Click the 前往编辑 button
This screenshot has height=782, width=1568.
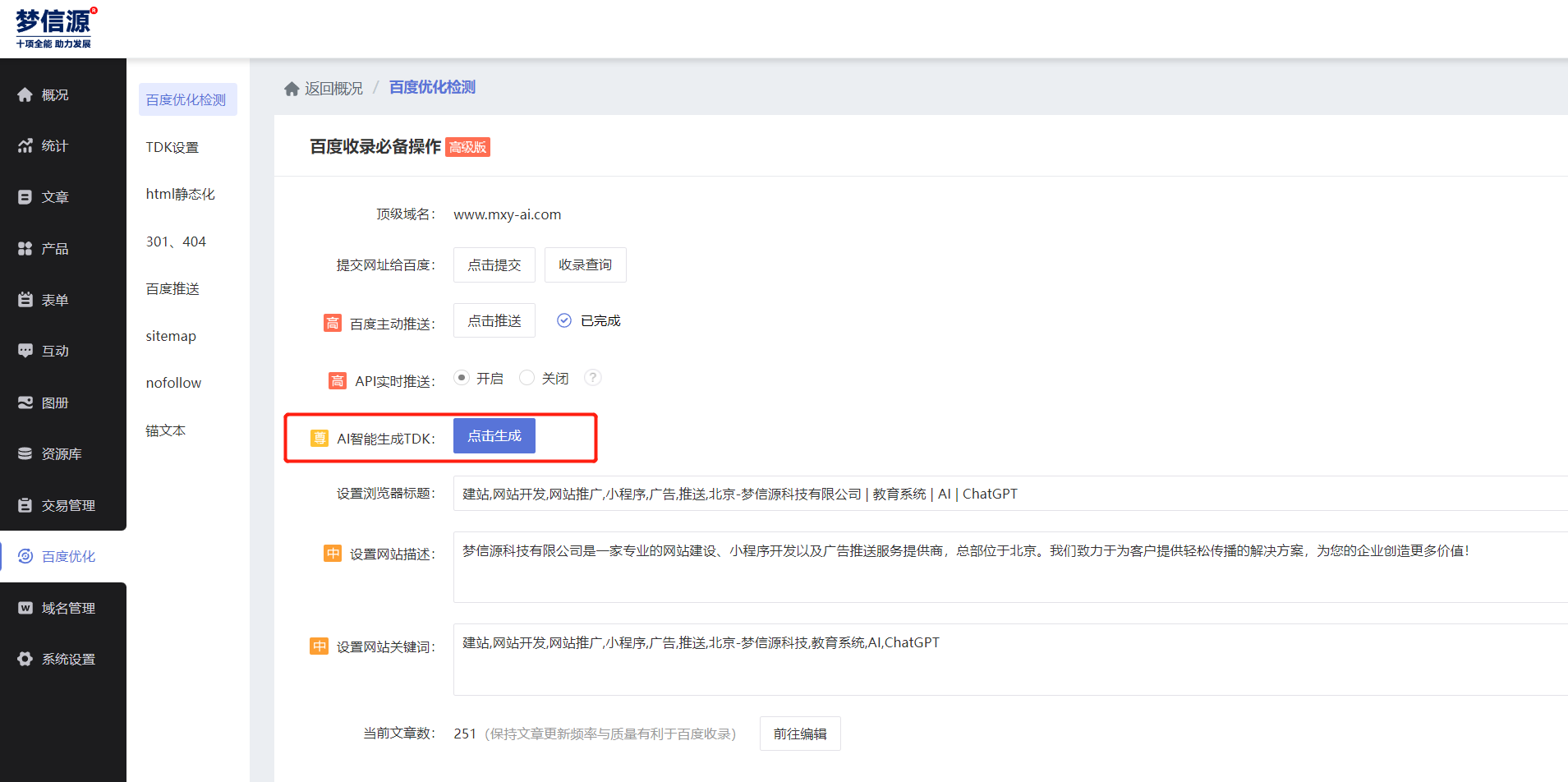tap(799, 734)
